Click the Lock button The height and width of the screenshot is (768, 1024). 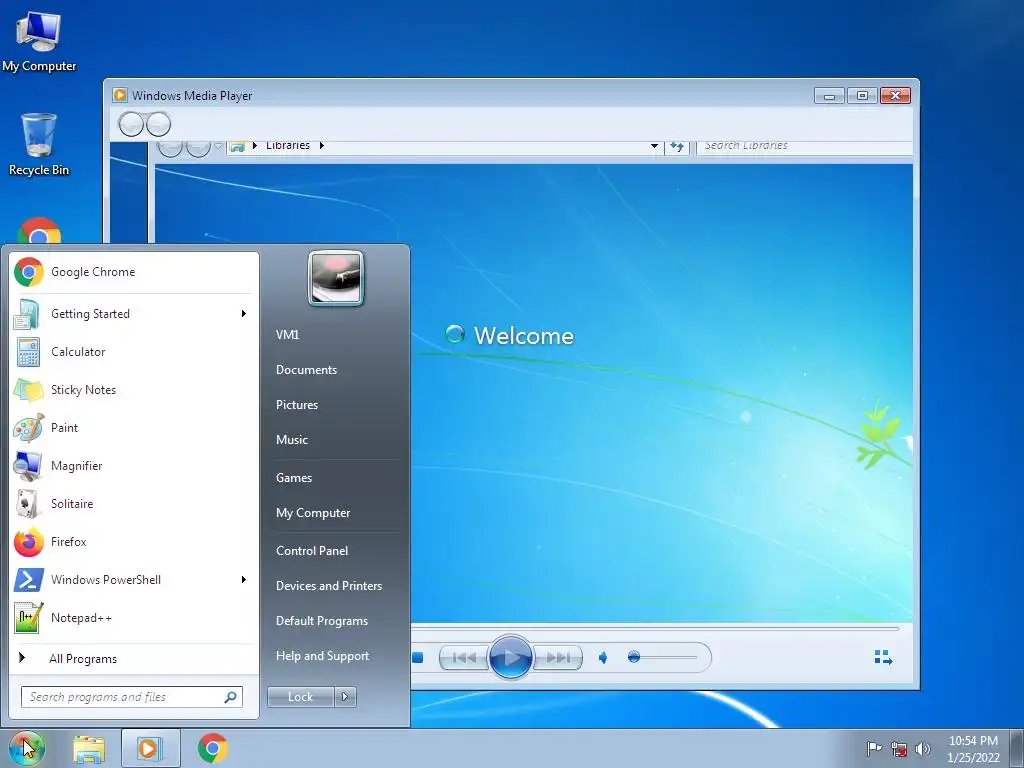tap(300, 697)
